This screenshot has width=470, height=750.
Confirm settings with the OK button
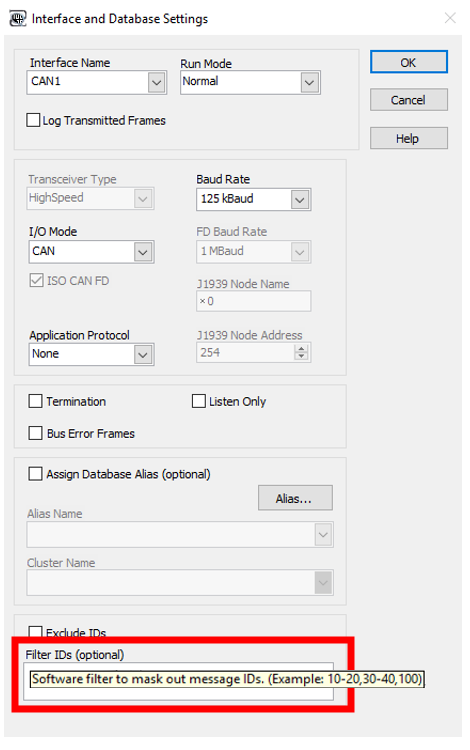(x=409, y=62)
